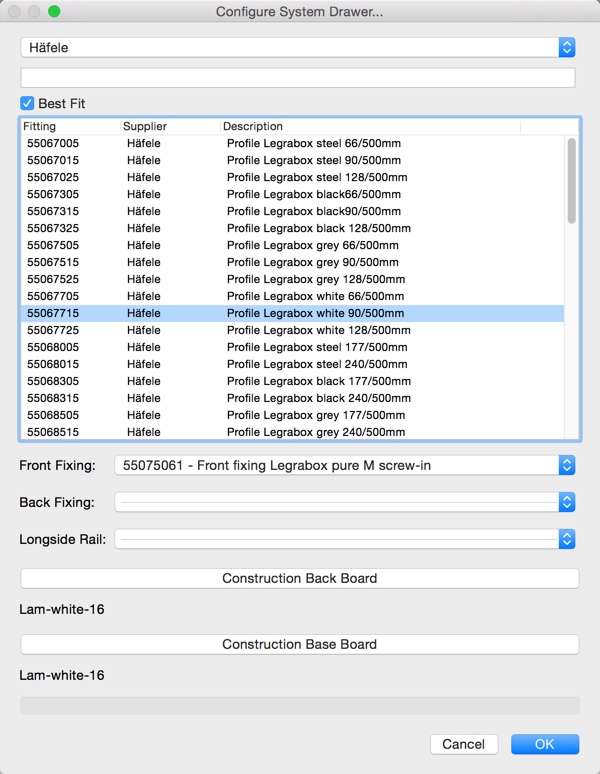Sort list by Fitting column header
600x774 pixels.
tap(71, 126)
